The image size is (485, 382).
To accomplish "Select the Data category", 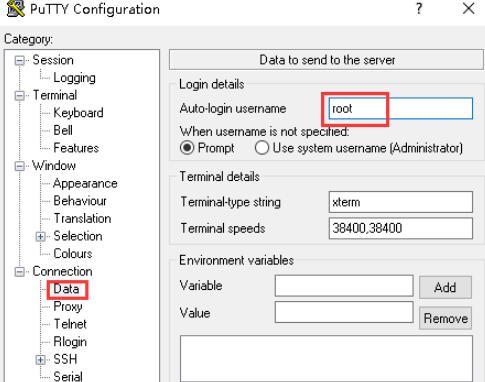I will (x=66, y=289).
